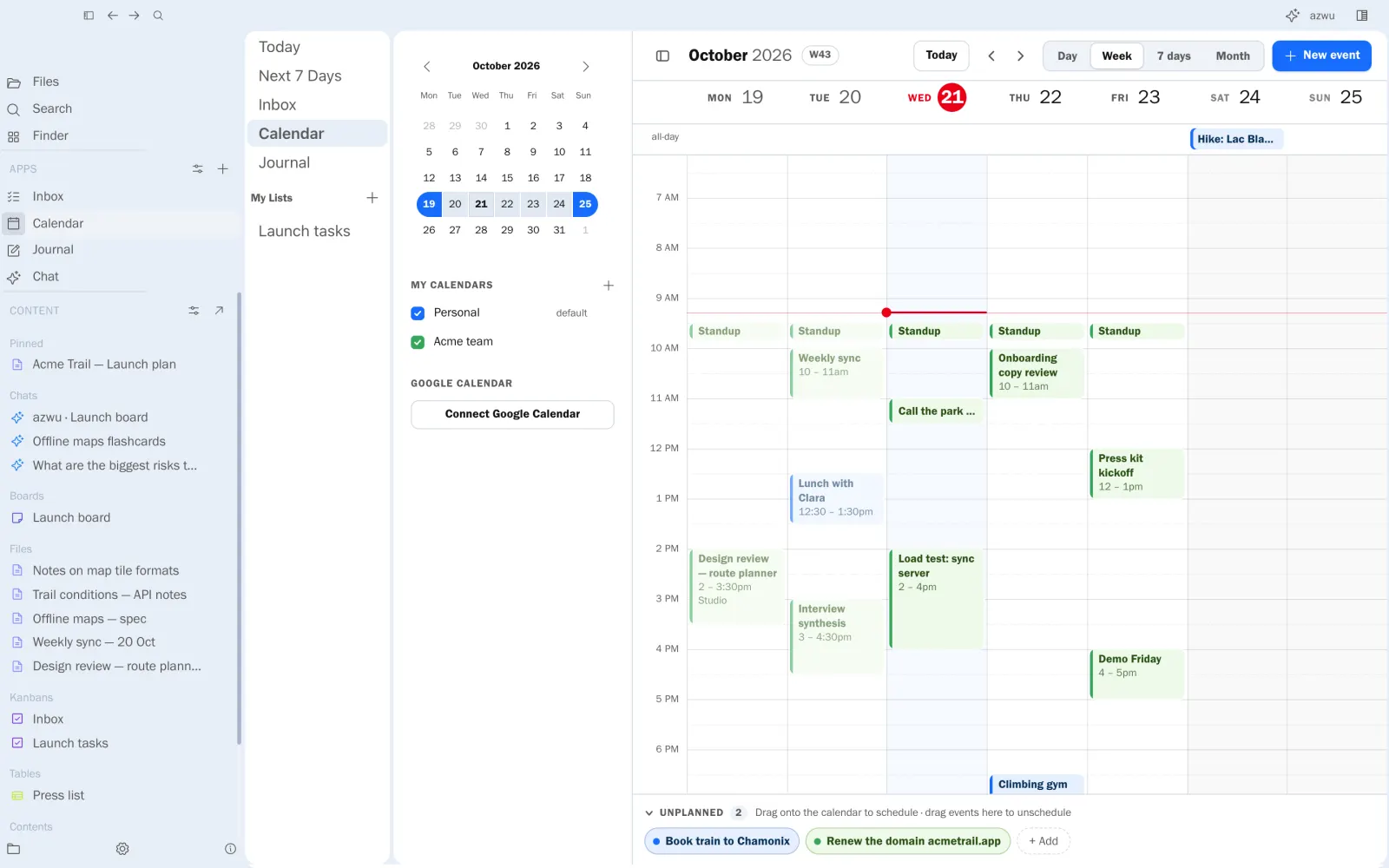Open Finder in the left sidebar
This screenshot has width=1389, height=868.
click(49, 135)
